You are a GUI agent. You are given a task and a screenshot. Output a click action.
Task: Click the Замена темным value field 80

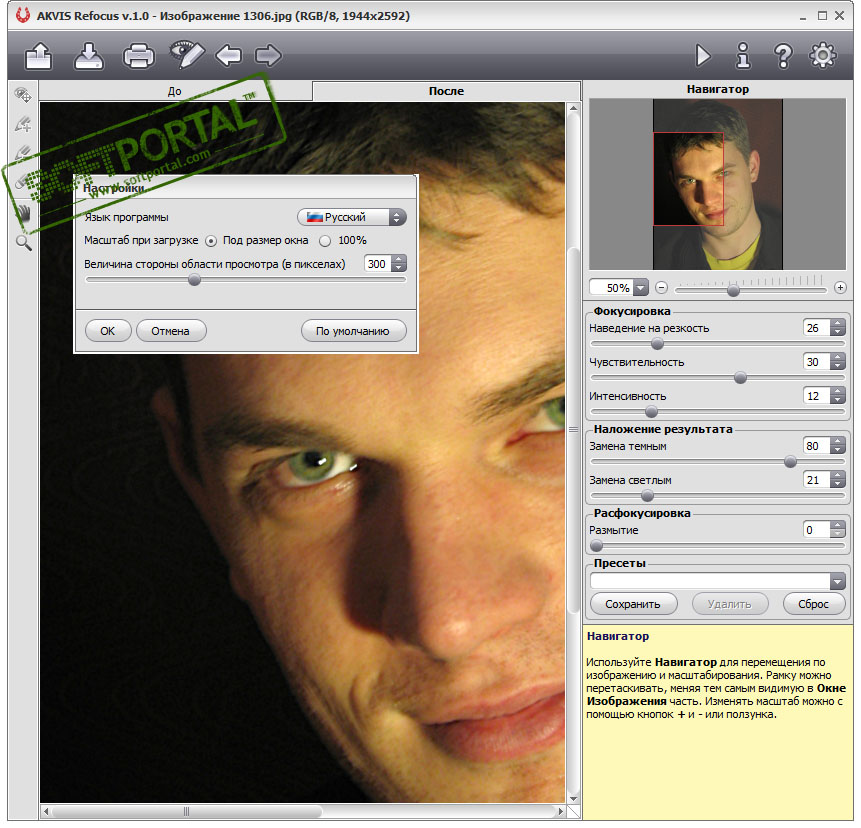click(x=817, y=446)
